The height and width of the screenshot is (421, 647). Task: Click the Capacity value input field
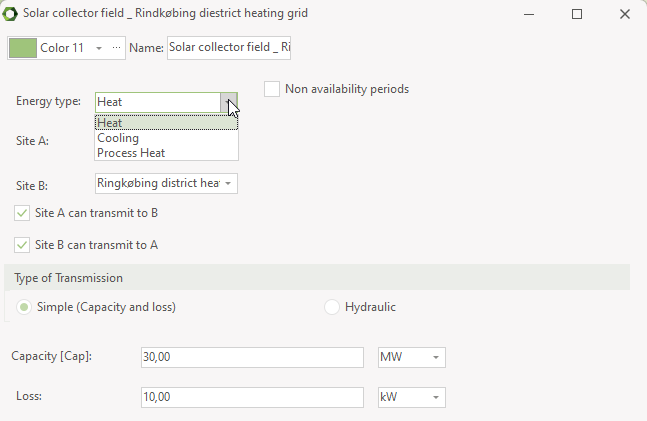[x=251, y=358]
